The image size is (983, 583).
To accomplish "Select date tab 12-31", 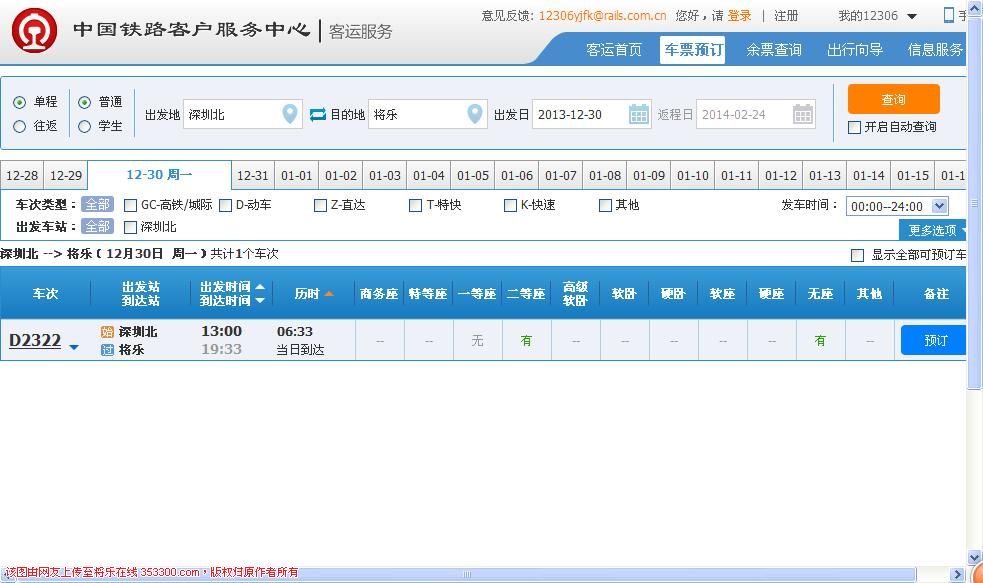I will pyautogui.click(x=253, y=176).
